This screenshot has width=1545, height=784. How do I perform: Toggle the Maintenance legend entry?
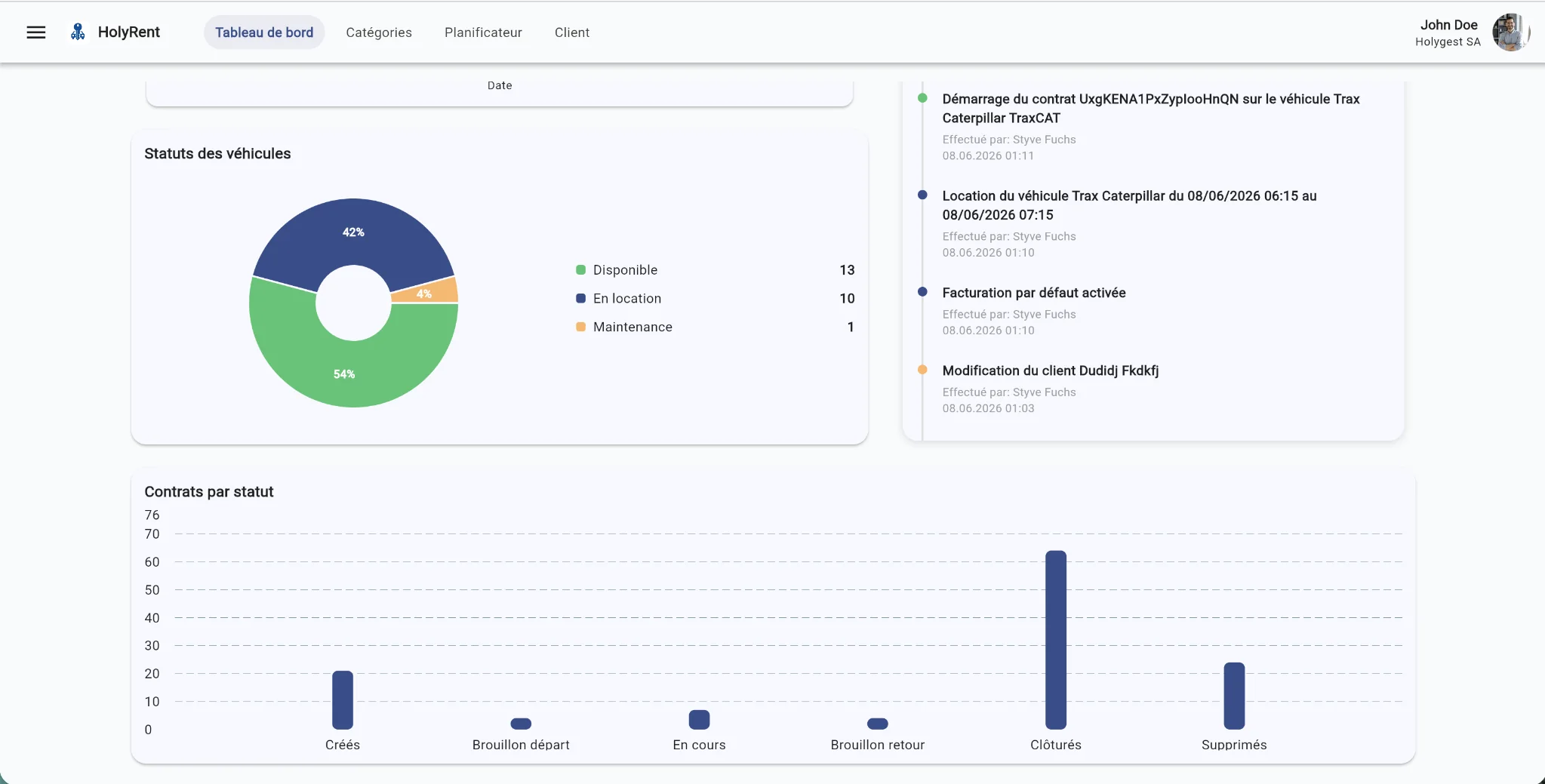pyautogui.click(x=623, y=327)
